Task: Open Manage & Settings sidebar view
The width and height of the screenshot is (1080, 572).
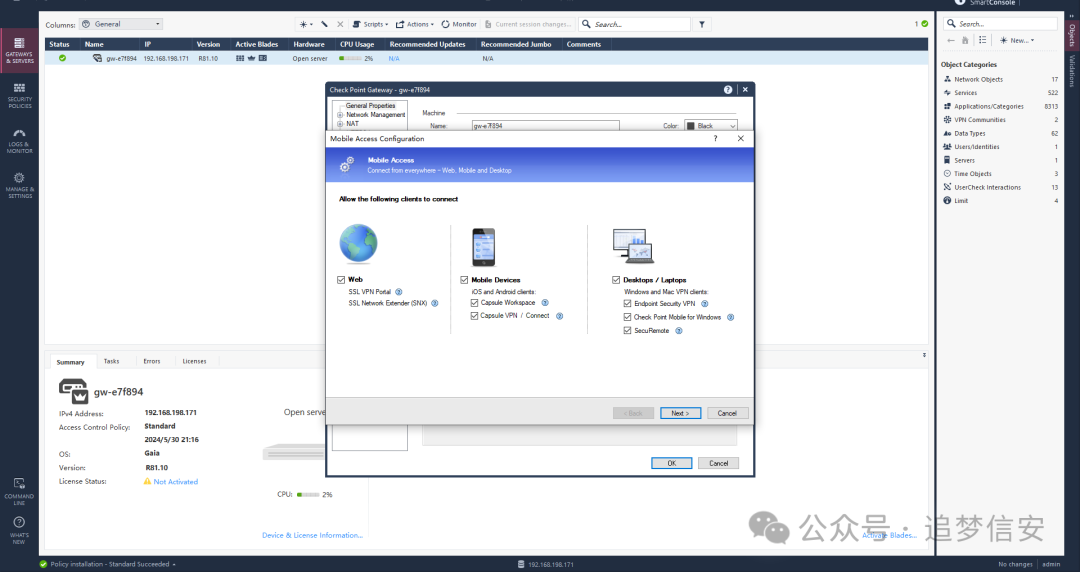Action: click(x=19, y=185)
